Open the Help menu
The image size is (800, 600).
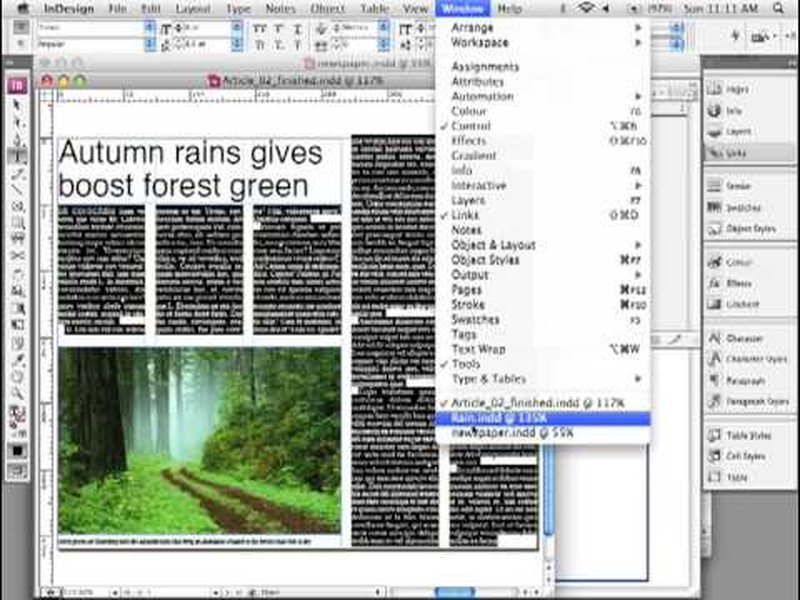click(x=509, y=9)
